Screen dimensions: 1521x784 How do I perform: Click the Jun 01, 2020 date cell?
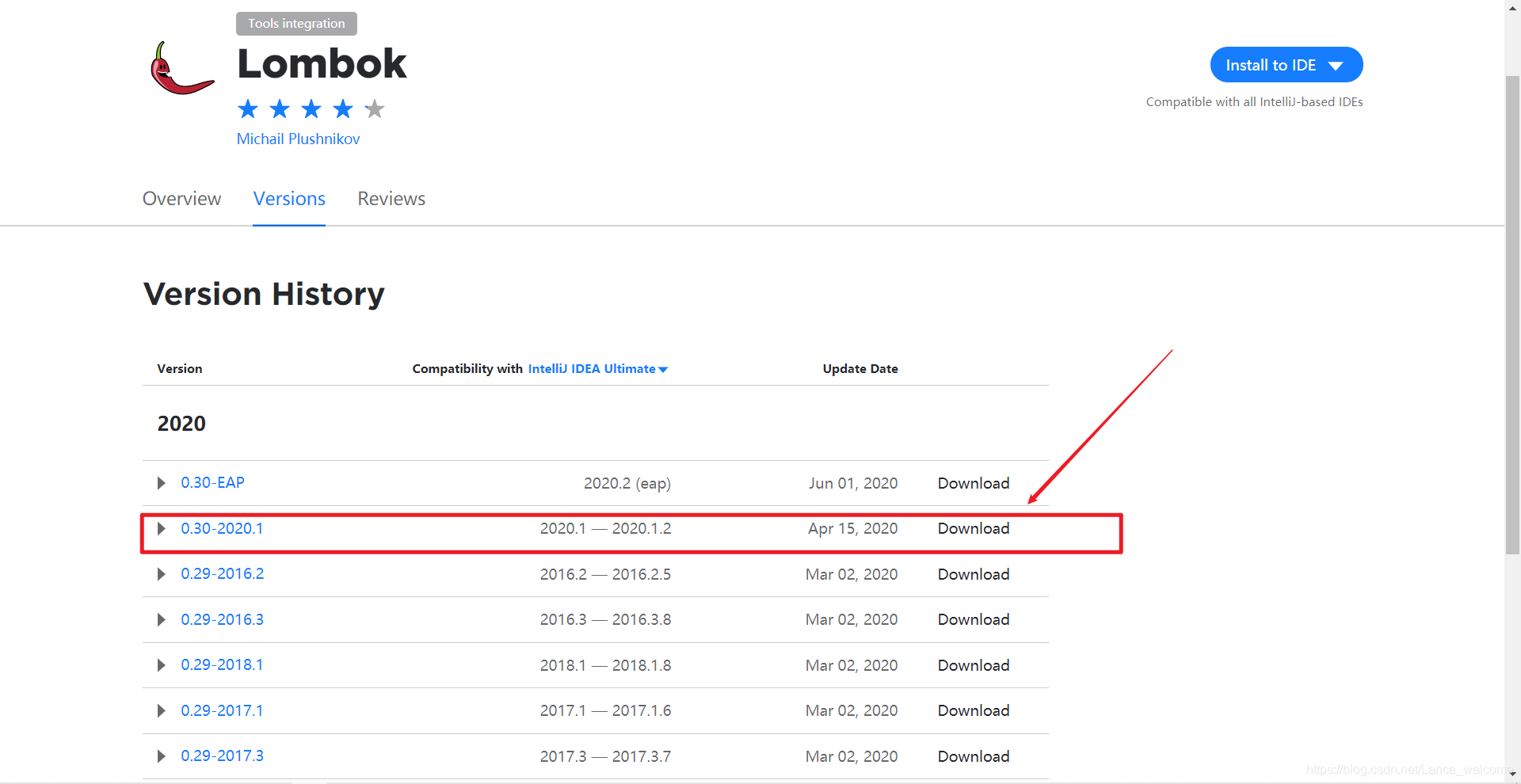point(853,483)
